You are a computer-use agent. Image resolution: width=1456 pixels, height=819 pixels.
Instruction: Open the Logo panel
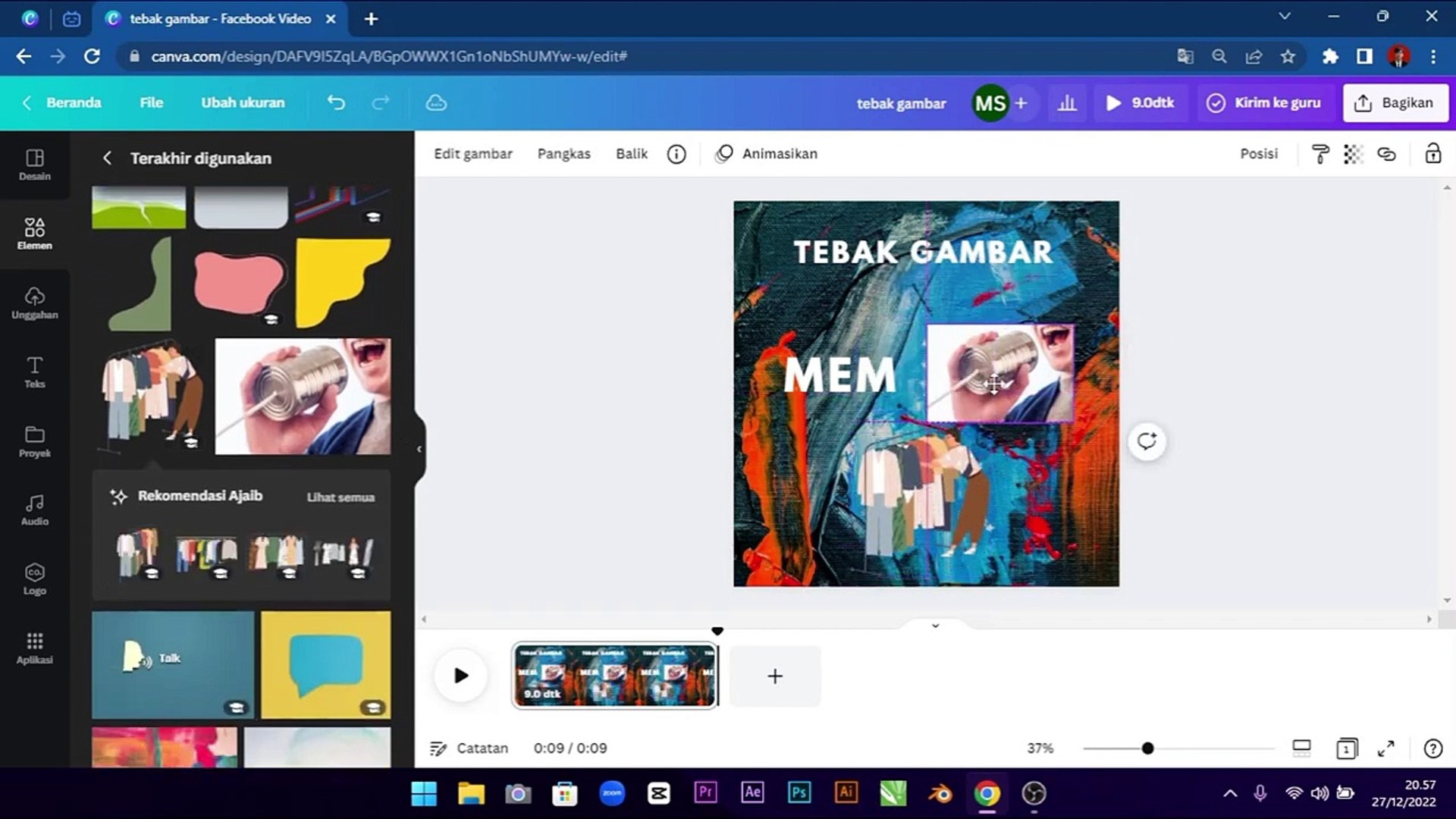click(x=34, y=578)
